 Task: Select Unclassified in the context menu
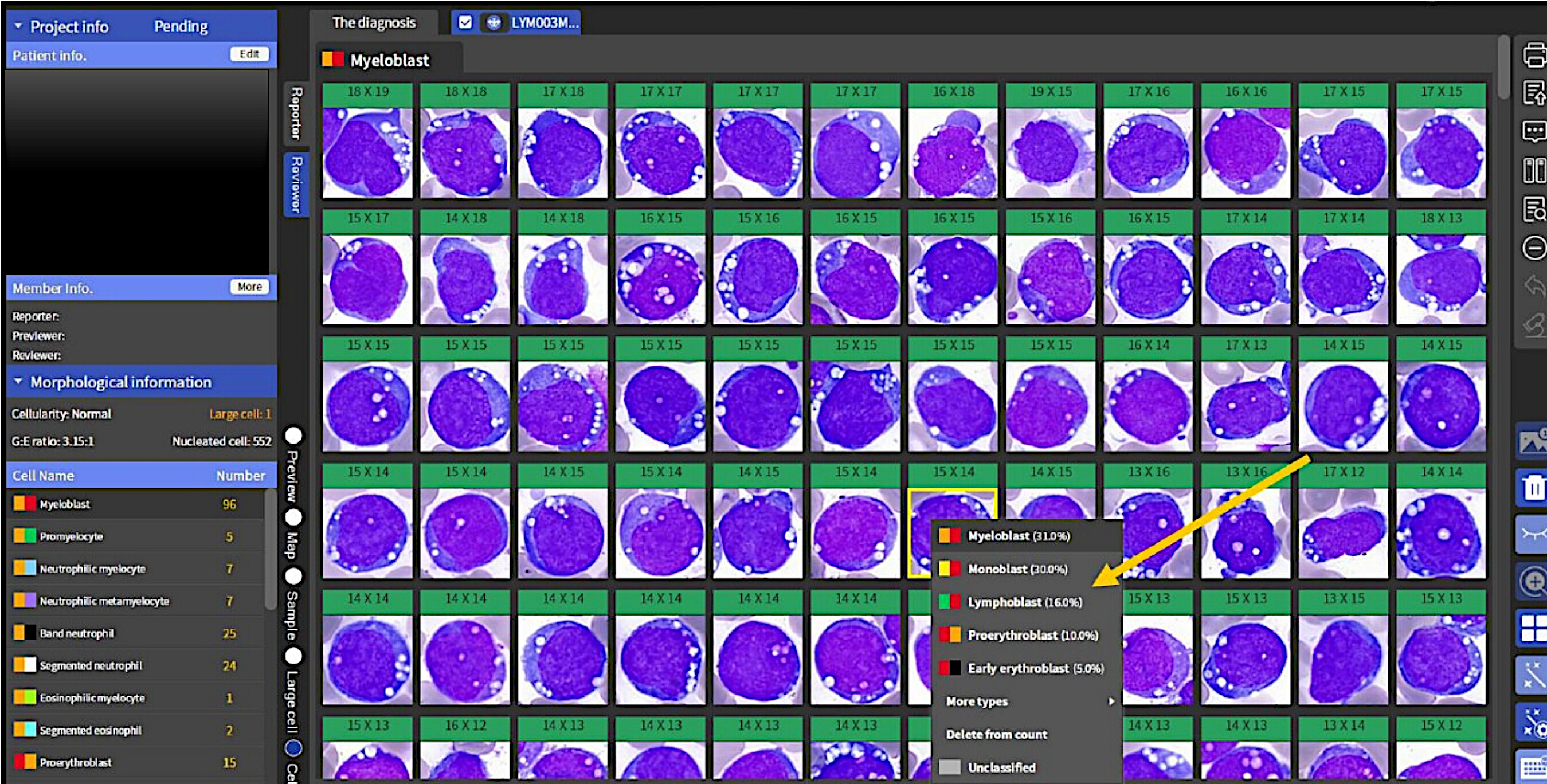1028,767
